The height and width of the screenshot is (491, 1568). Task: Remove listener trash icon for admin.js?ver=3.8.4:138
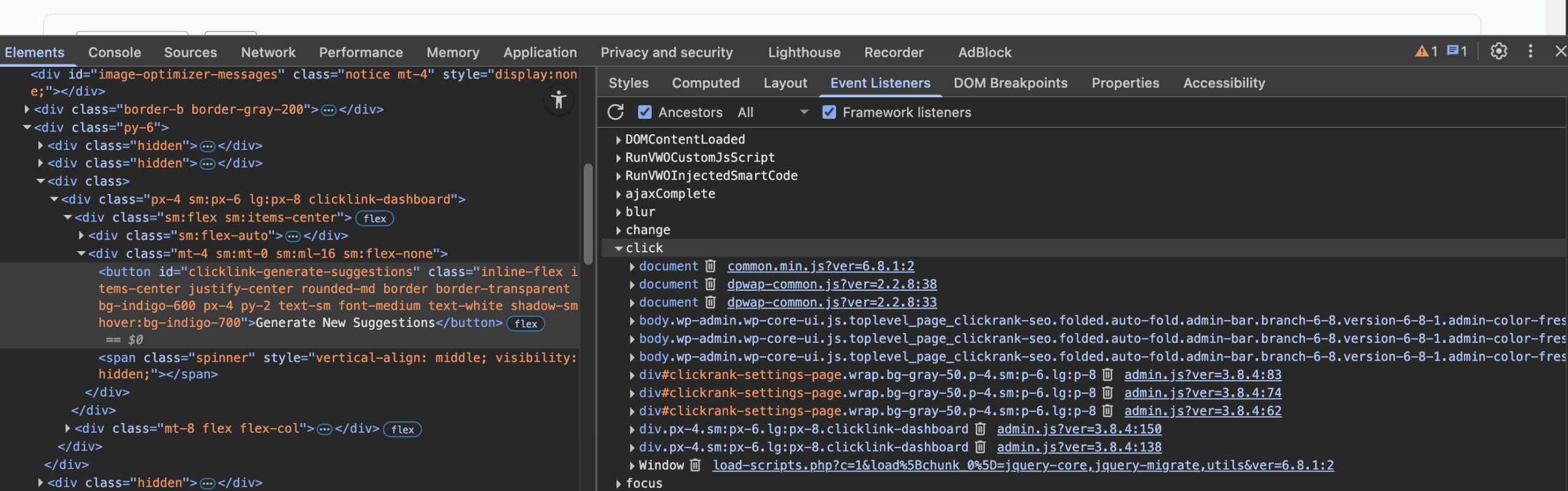(980, 448)
